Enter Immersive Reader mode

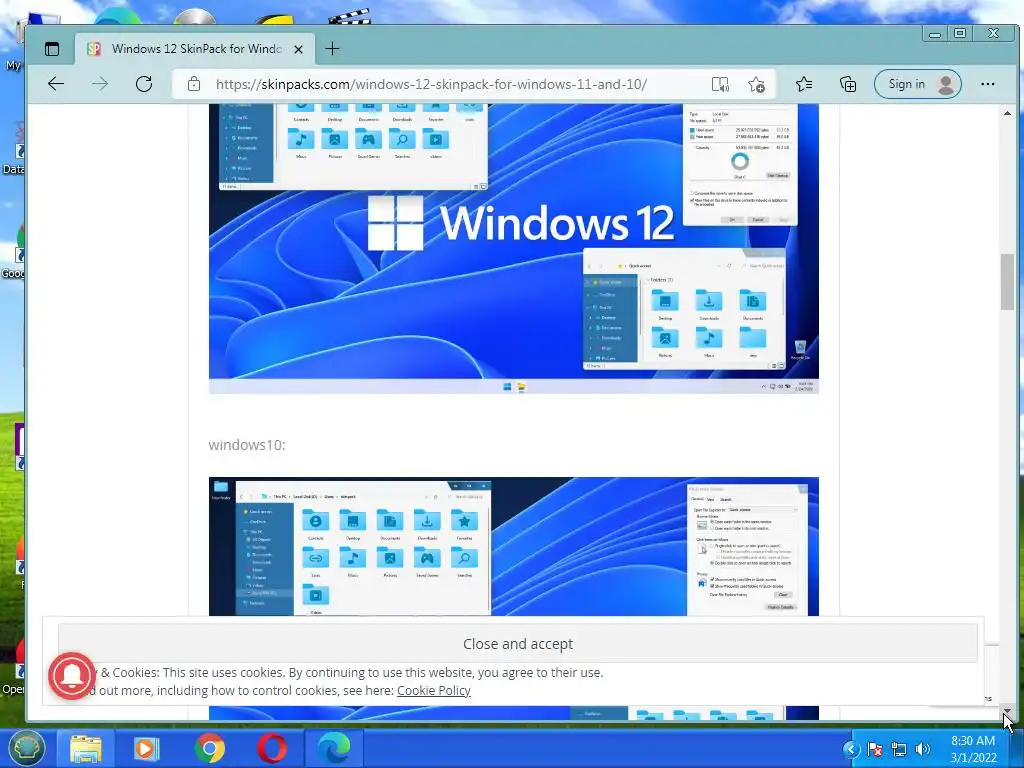coord(720,84)
